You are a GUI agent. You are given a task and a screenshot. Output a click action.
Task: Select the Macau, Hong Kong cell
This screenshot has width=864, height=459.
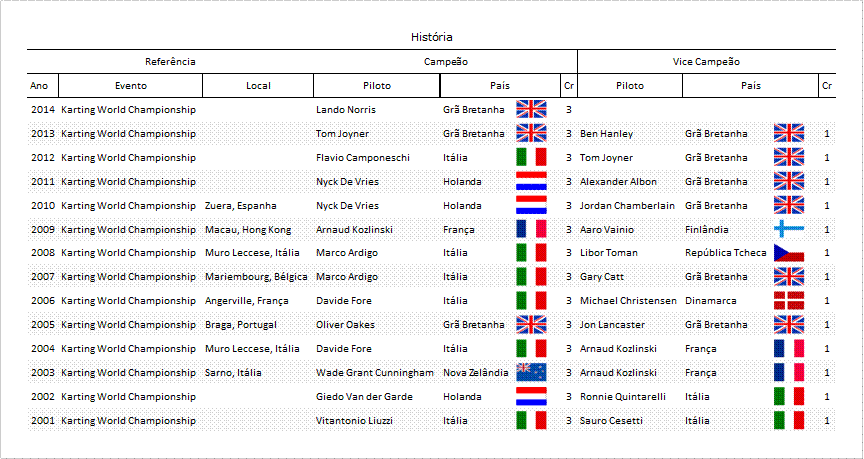coord(248,229)
